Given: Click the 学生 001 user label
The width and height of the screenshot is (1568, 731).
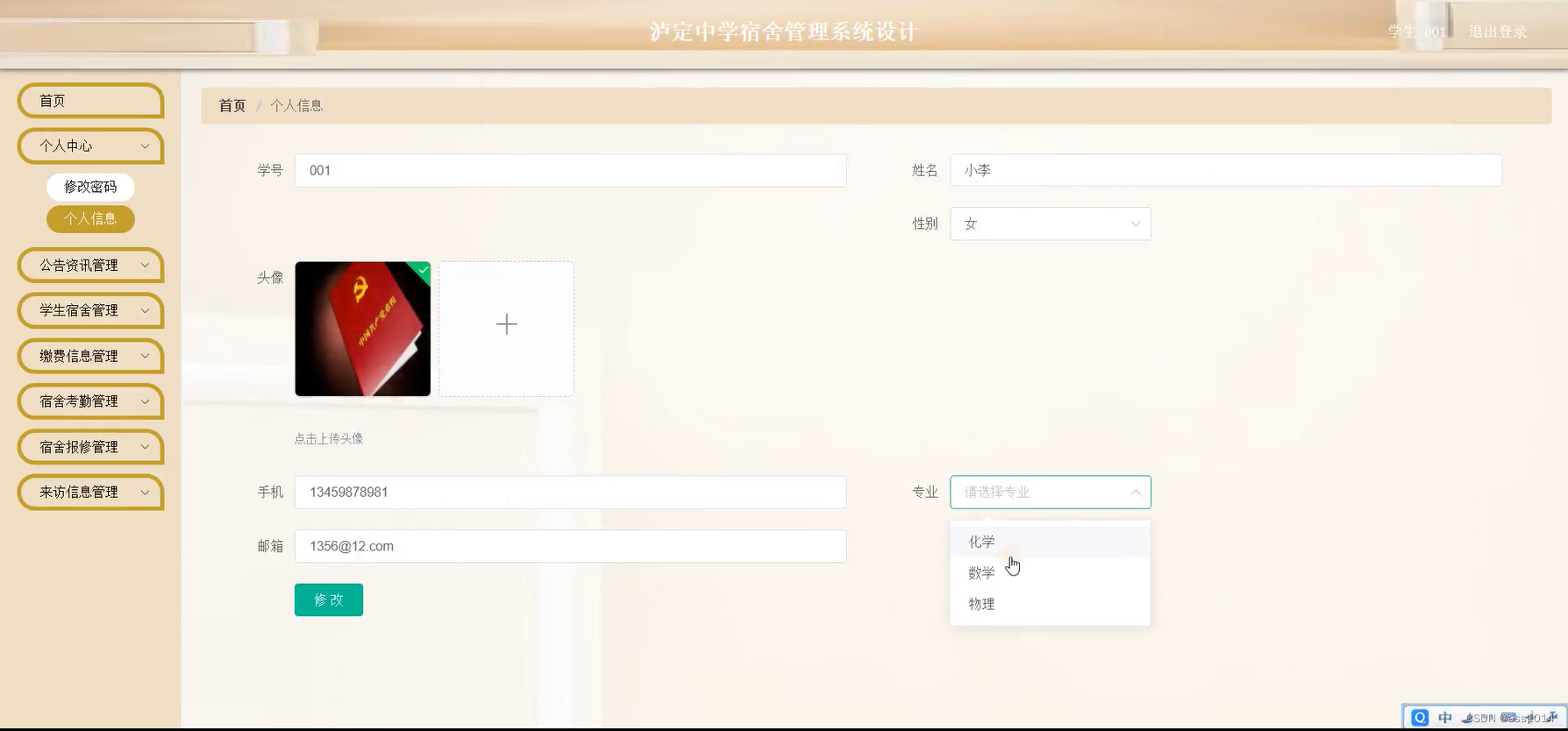Looking at the screenshot, I should pos(1416,32).
